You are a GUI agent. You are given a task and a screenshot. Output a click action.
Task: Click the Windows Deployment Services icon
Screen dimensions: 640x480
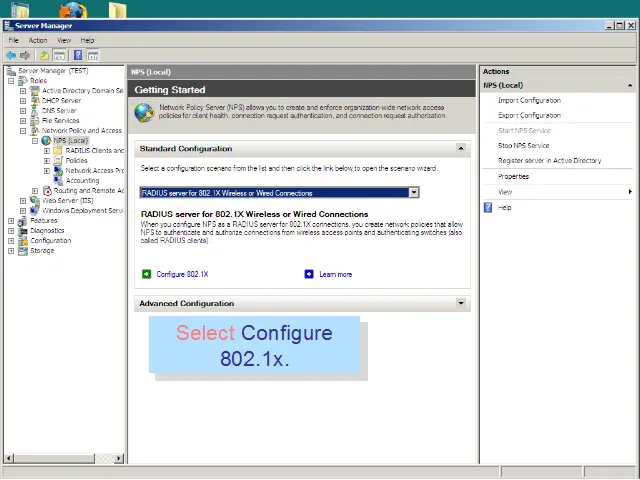pyautogui.click(x=35, y=211)
